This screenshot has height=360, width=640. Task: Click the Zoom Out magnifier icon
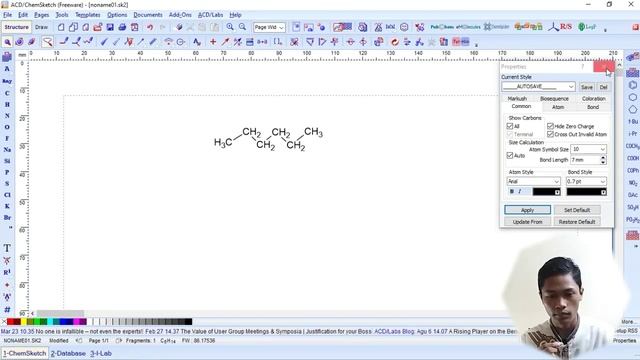(x=242, y=27)
